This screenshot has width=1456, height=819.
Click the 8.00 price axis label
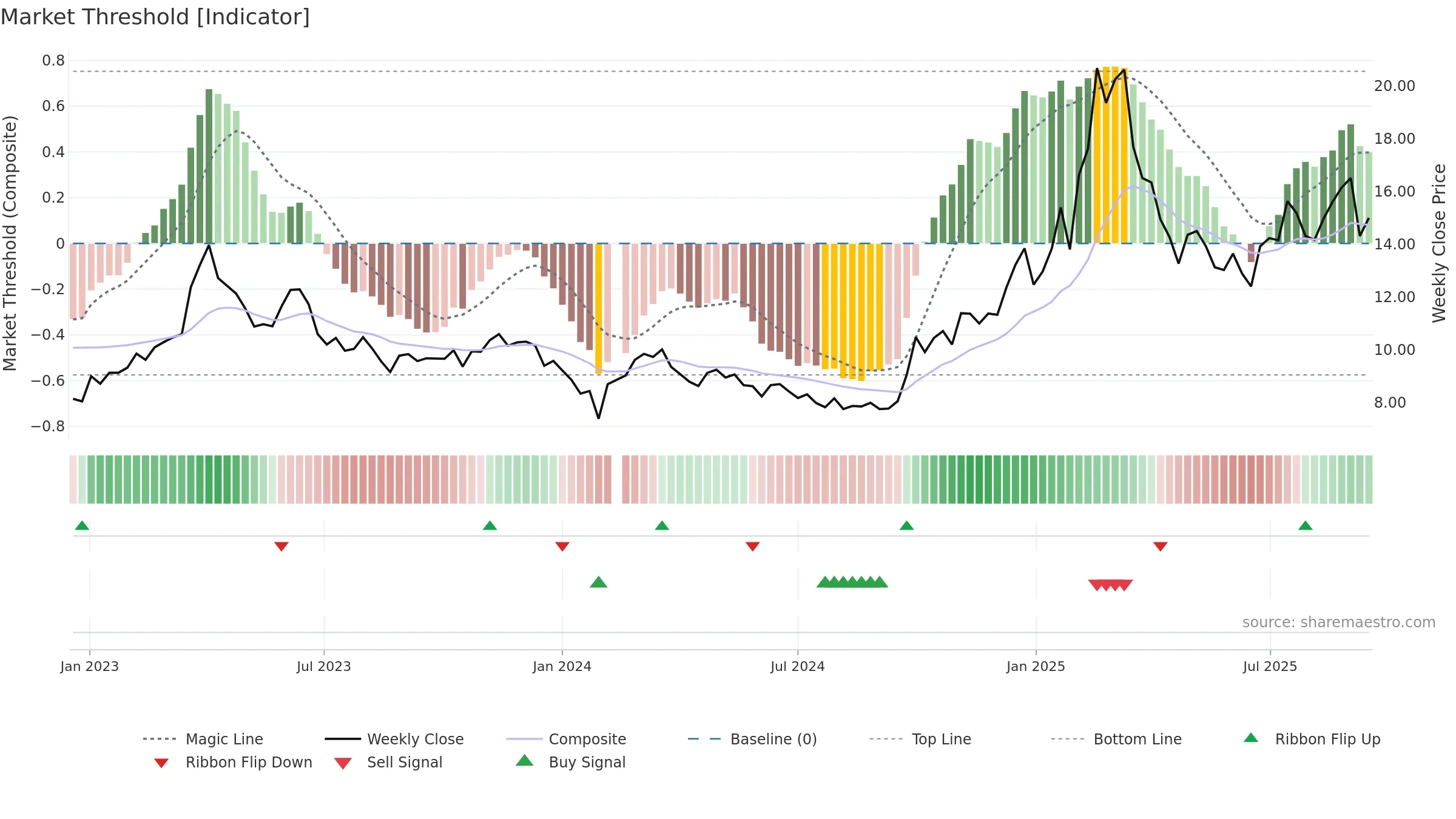(x=1390, y=403)
